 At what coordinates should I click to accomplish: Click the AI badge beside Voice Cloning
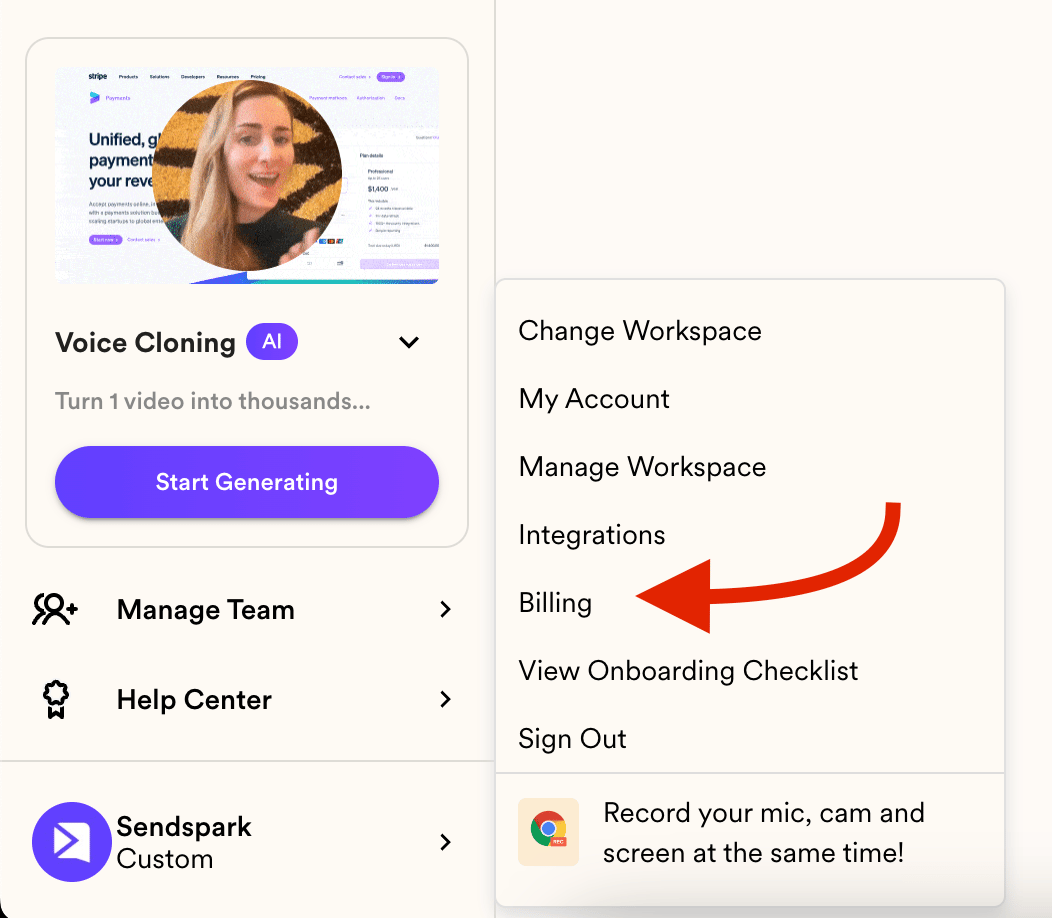tap(272, 342)
